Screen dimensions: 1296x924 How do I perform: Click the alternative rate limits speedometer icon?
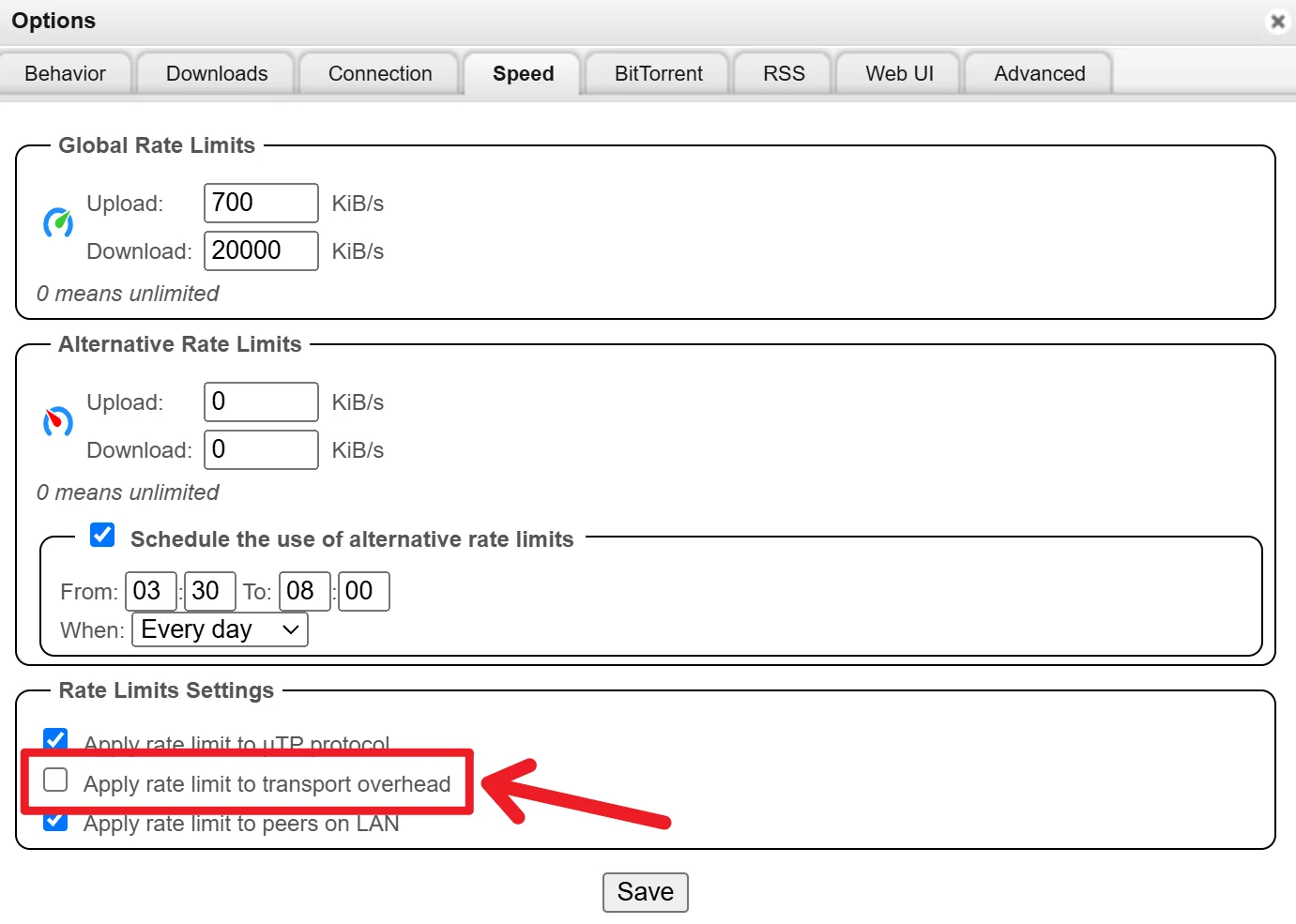(58, 422)
